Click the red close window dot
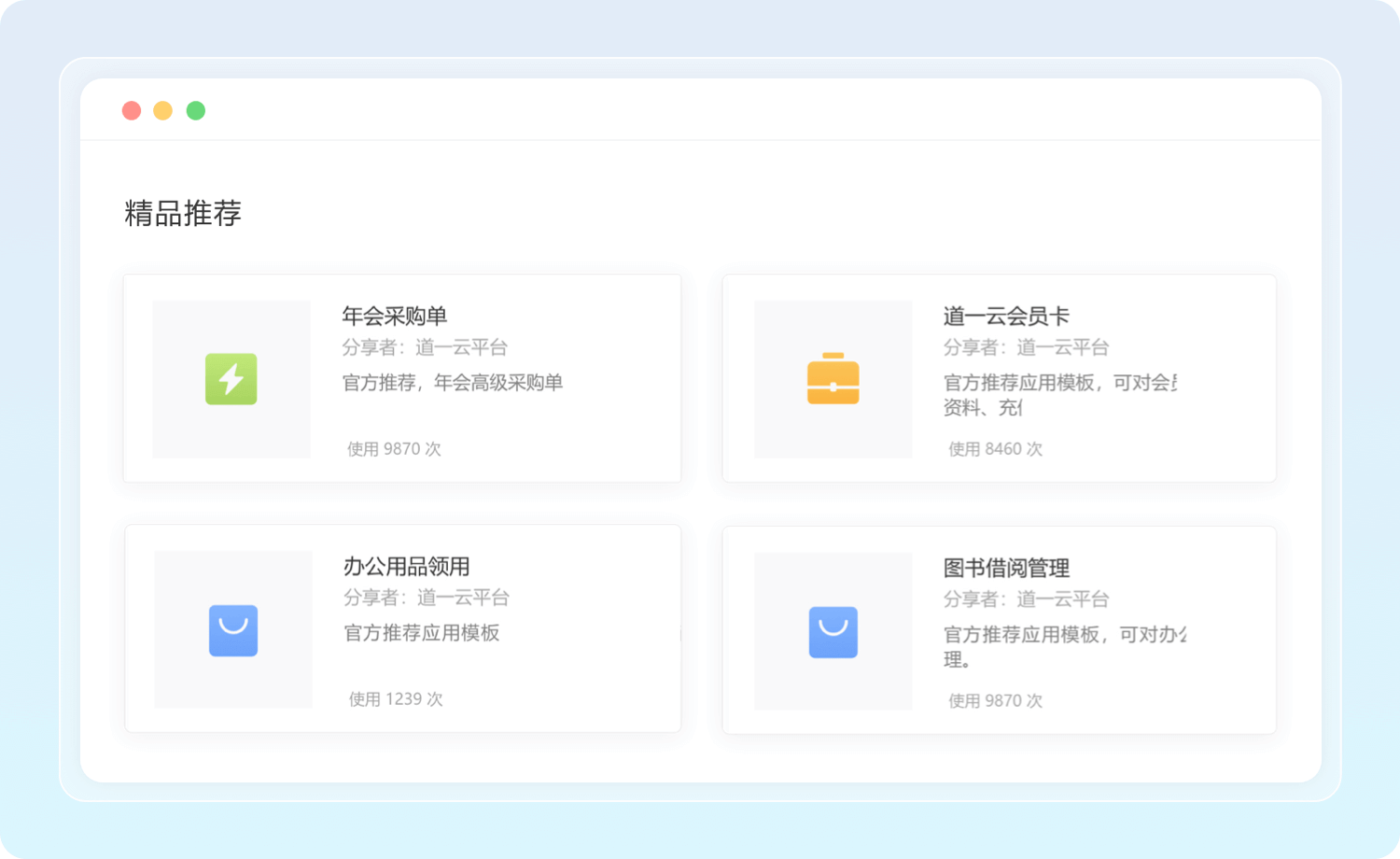This screenshot has height=859, width=1400. pyautogui.click(x=132, y=111)
